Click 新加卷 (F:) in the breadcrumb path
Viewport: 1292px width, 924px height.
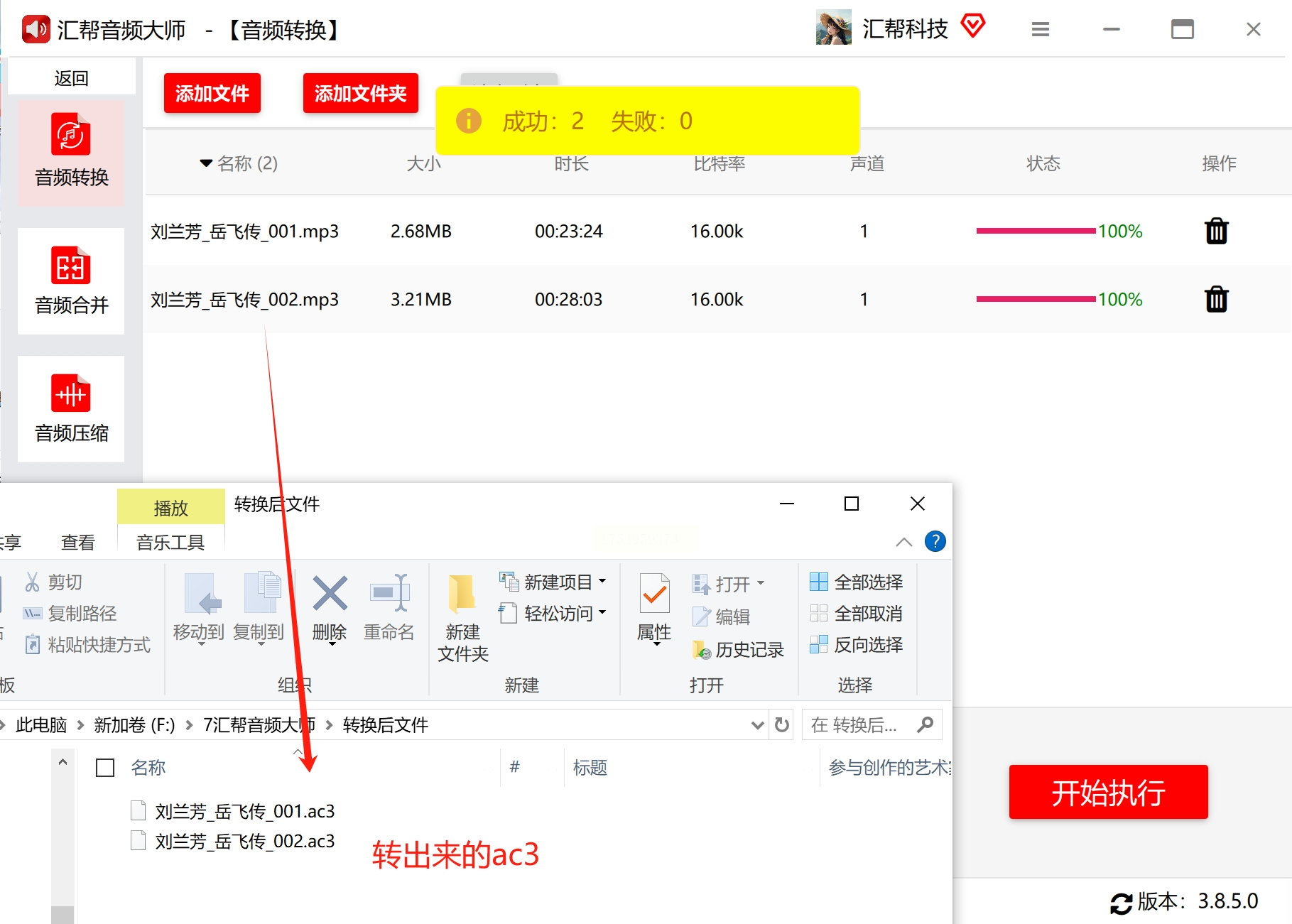134,724
